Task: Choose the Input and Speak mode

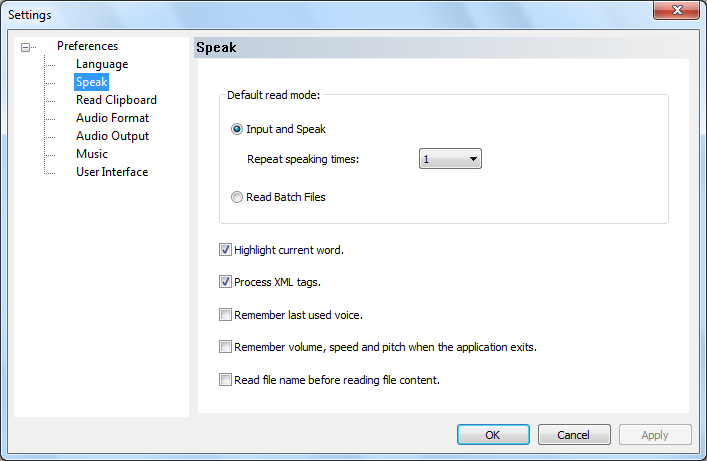Action: click(237, 129)
